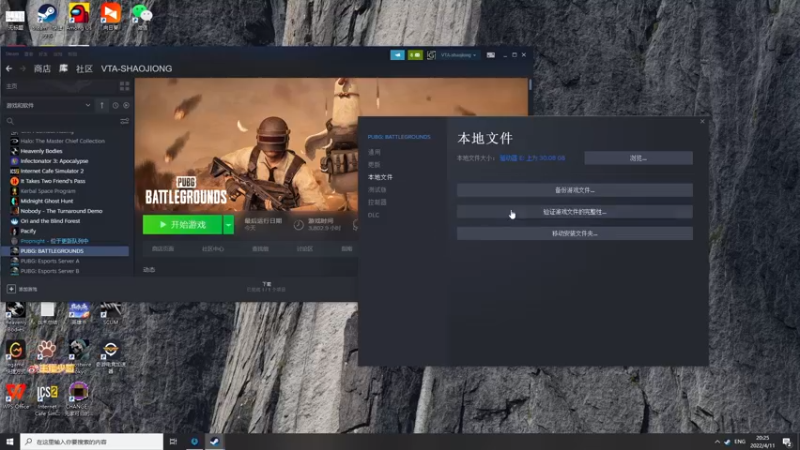Image resolution: width=800 pixels, height=450 pixels.
Task: Close the properties dialog with the X
Action: point(702,121)
